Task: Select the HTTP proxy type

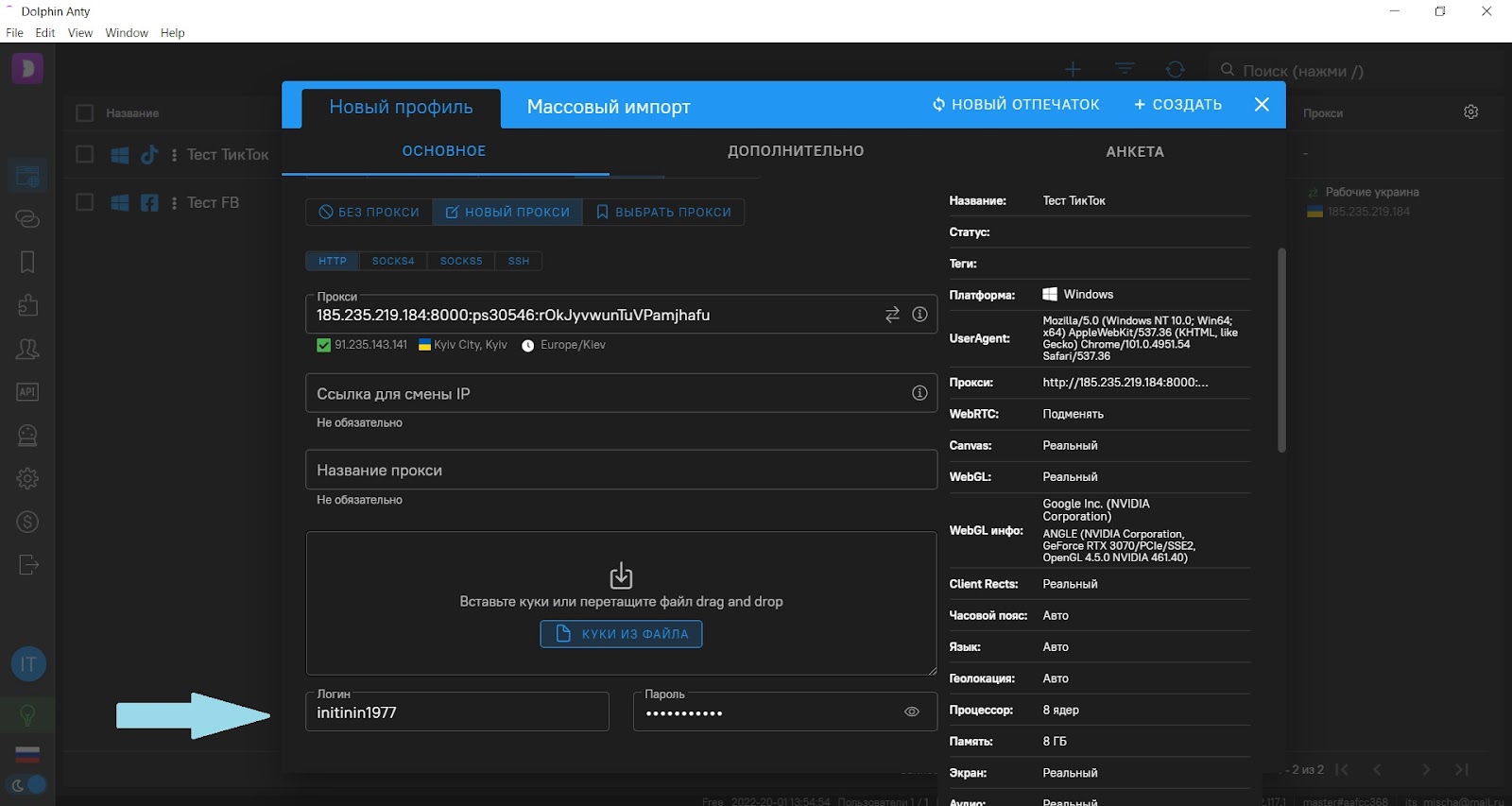Action: tap(333, 261)
